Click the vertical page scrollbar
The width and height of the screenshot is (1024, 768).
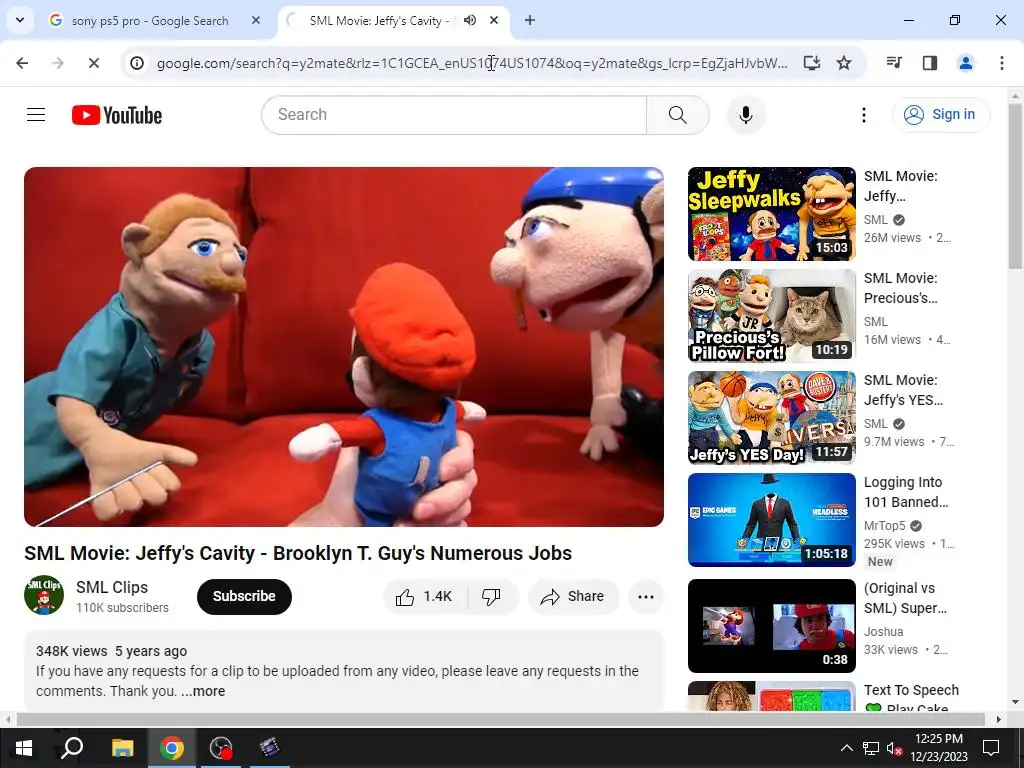[1015, 186]
